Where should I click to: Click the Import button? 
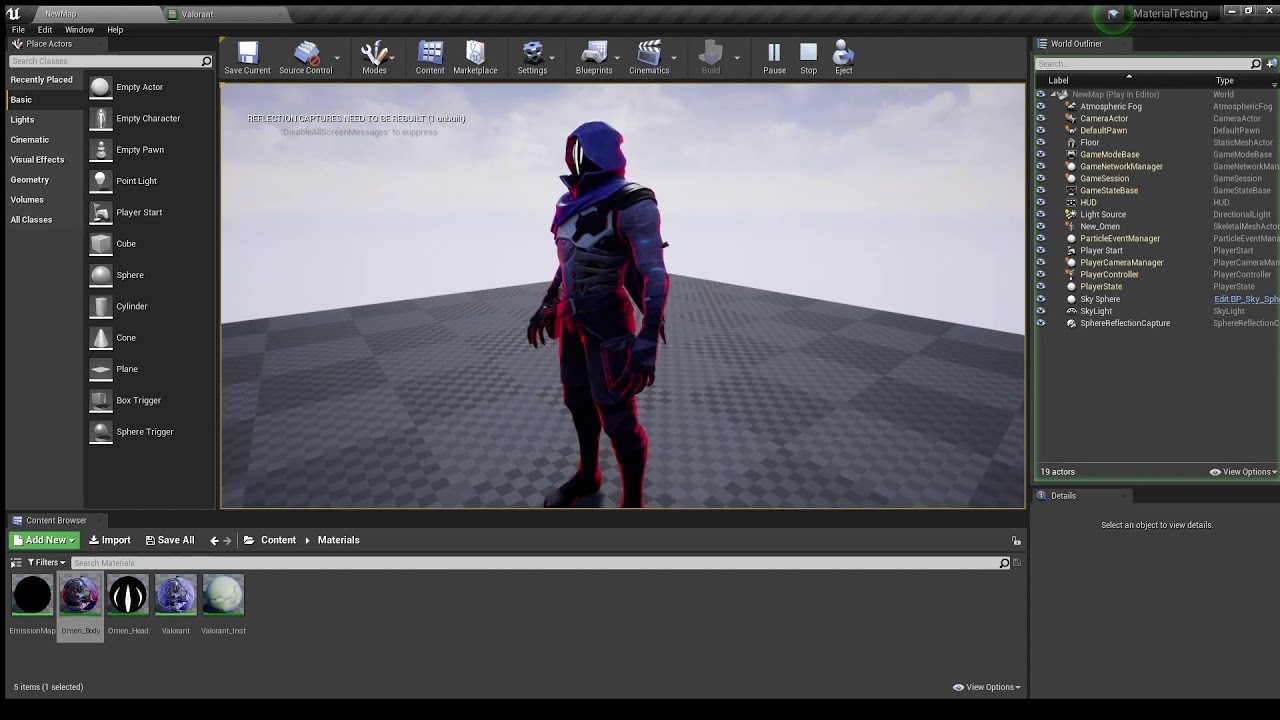110,540
